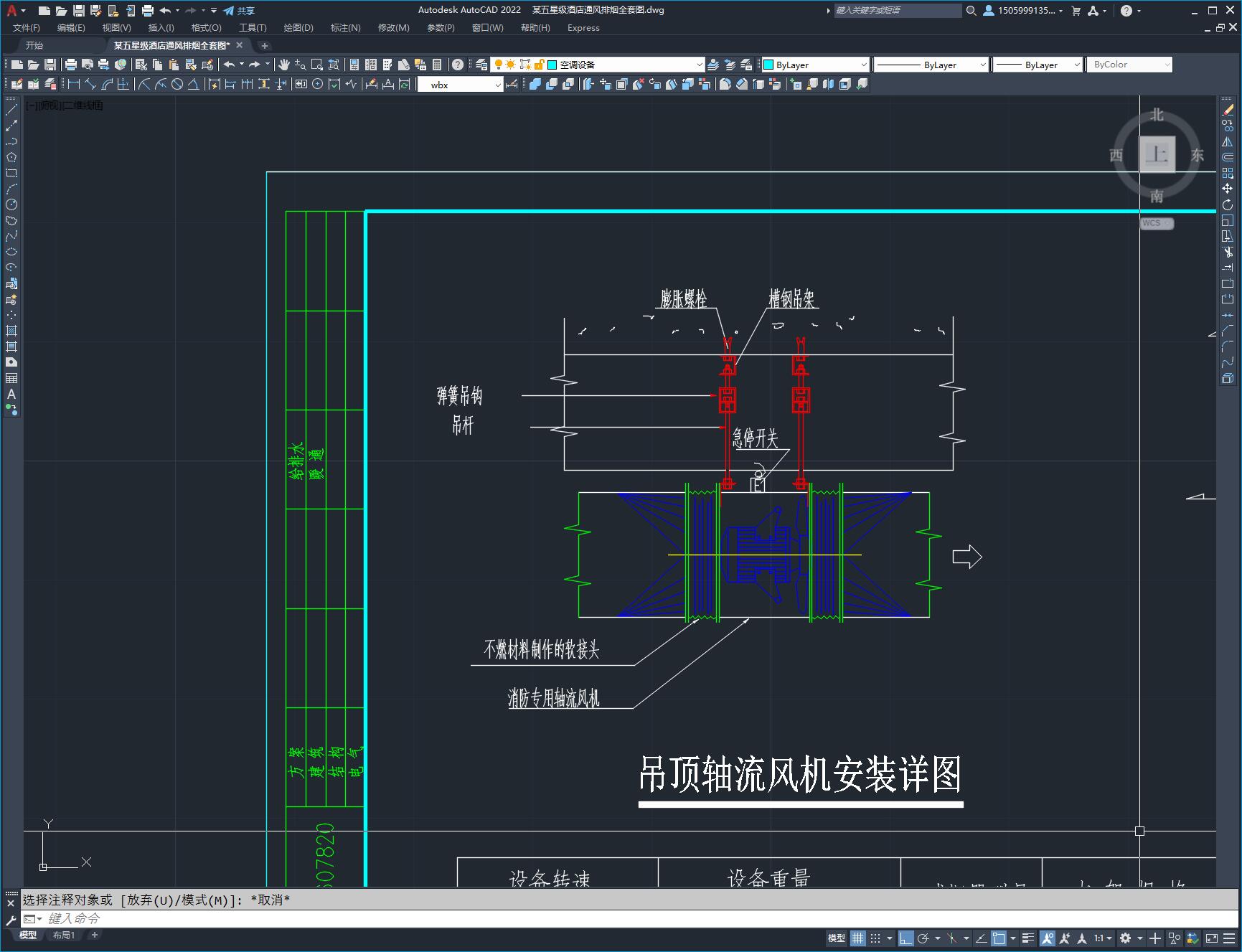Select the Pan hand tool

(x=283, y=65)
